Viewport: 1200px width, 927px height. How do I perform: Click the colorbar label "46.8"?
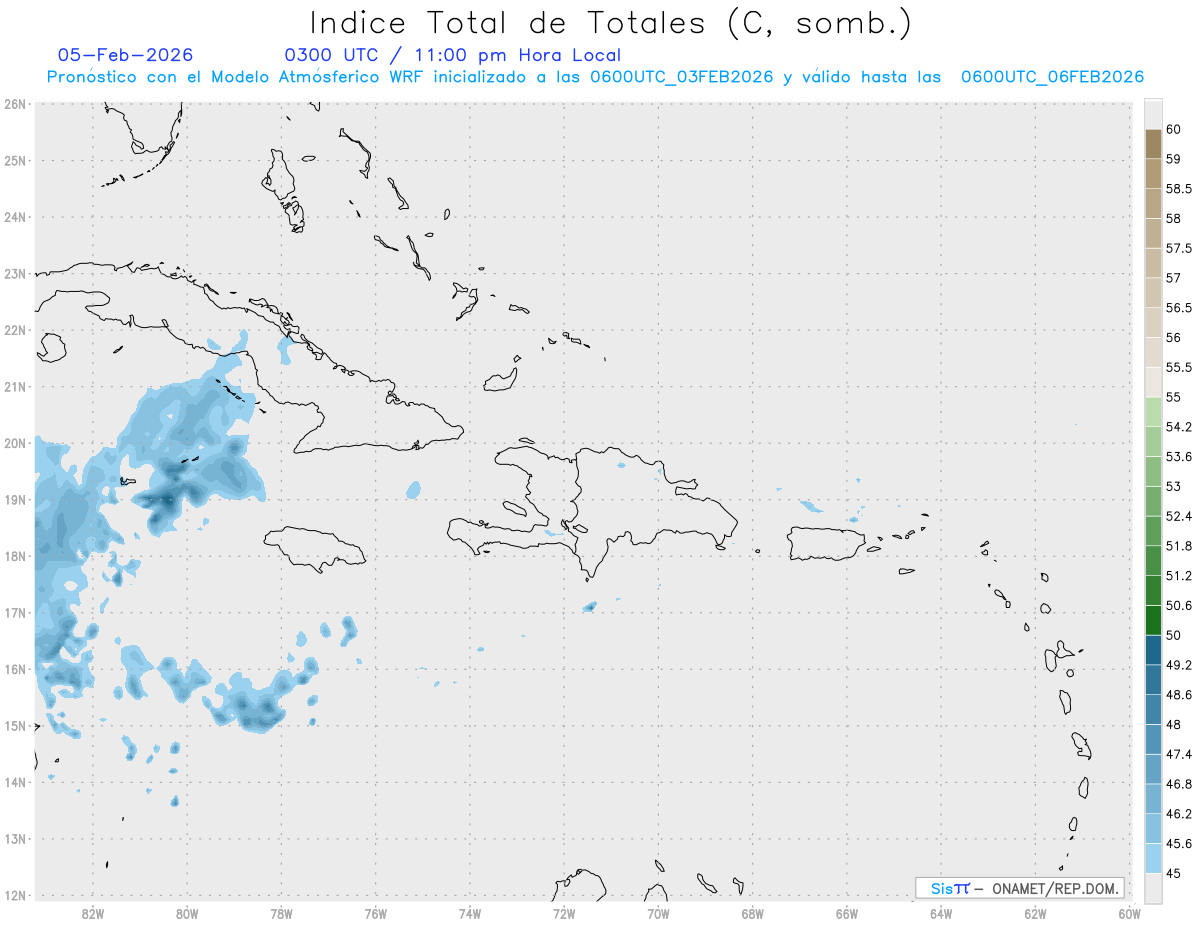(x=1179, y=784)
